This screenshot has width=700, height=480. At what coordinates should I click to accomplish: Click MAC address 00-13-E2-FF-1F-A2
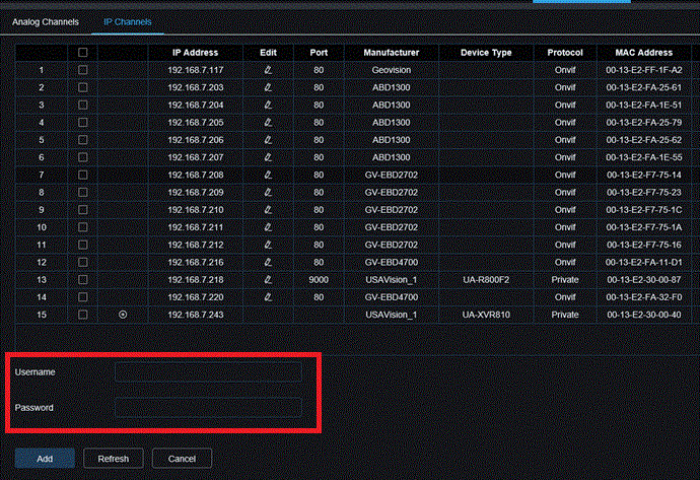[x=644, y=70]
